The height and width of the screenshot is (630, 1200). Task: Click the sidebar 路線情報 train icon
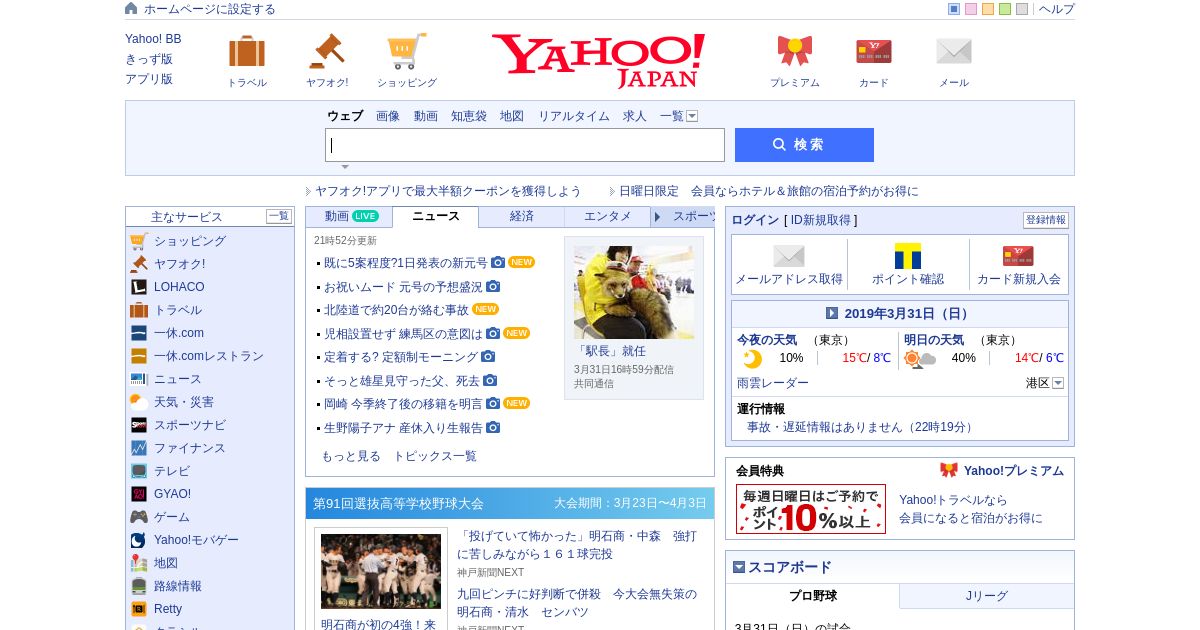[x=139, y=586]
